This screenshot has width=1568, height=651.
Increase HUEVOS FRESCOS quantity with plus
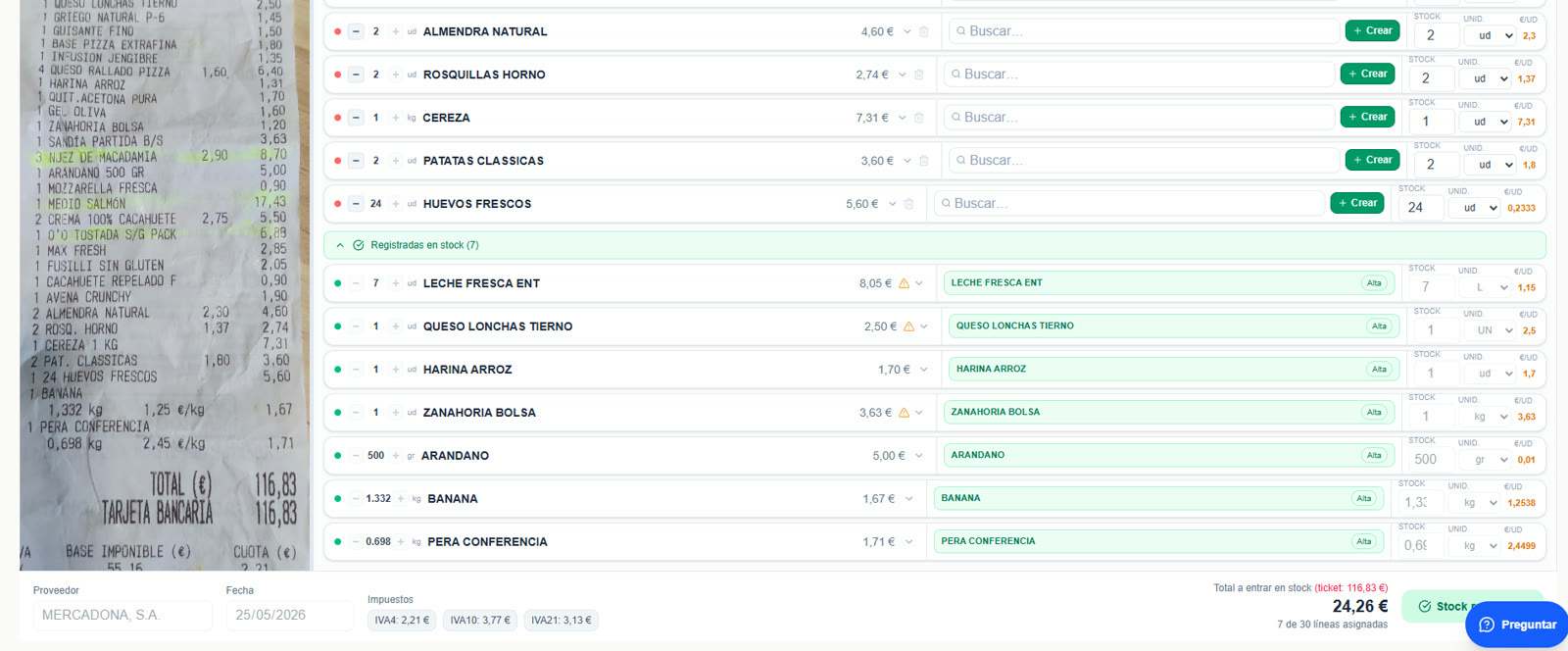tap(395, 204)
